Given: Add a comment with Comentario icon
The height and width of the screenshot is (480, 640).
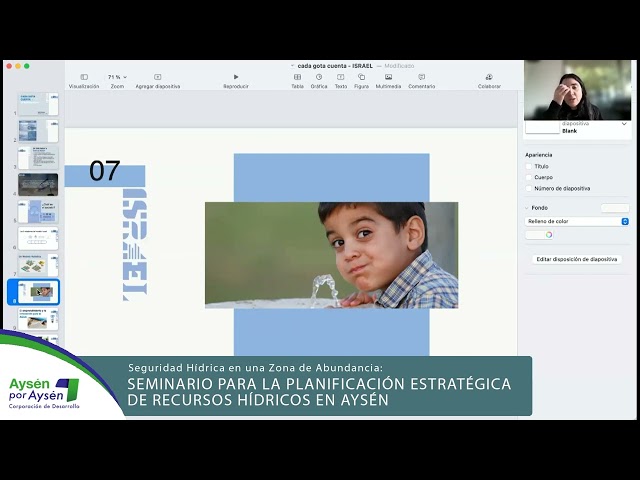Looking at the screenshot, I should coord(422,77).
